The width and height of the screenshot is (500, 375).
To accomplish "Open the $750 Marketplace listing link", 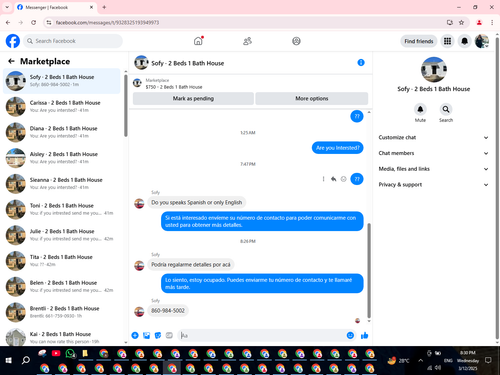I will tap(174, 87).
